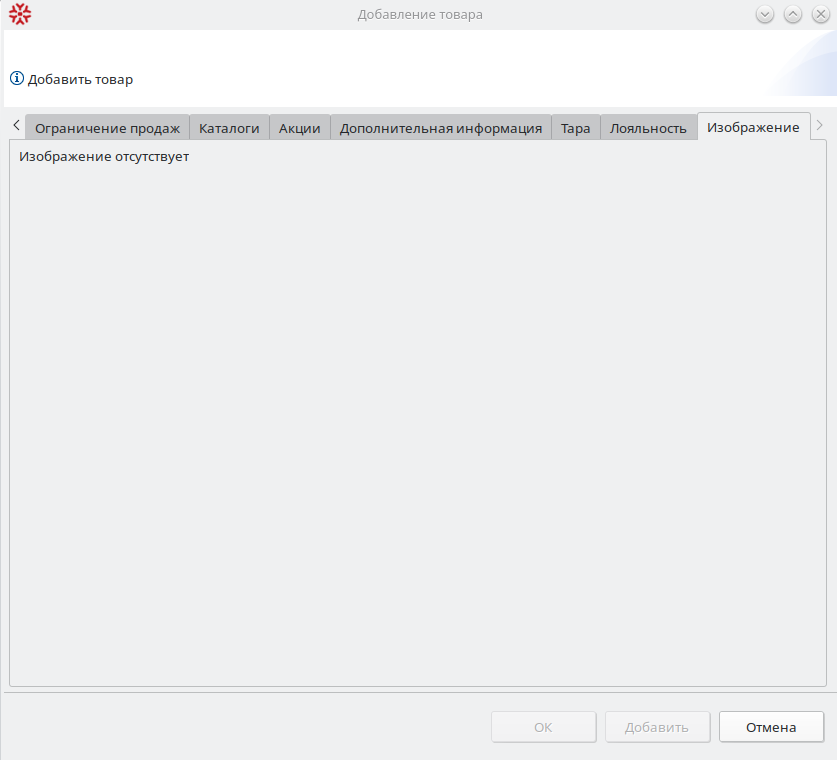Open the Каталоги tab
Viewport: 837px width, 760px height.
tap(229, 128)
